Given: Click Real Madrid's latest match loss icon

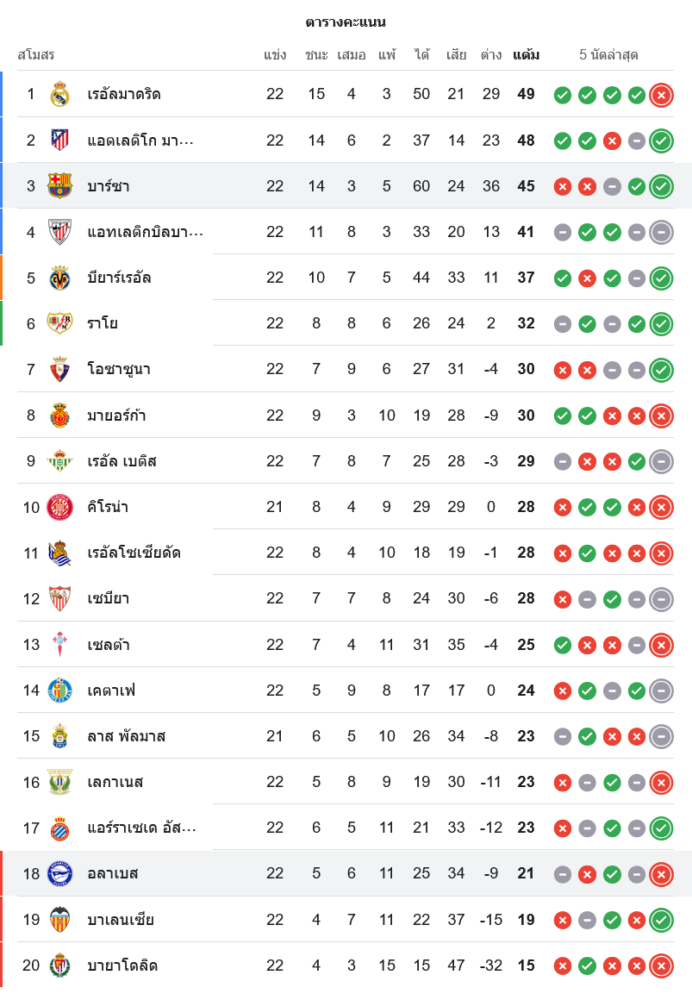Looking at the screenshot, I should tap(661, 95).
